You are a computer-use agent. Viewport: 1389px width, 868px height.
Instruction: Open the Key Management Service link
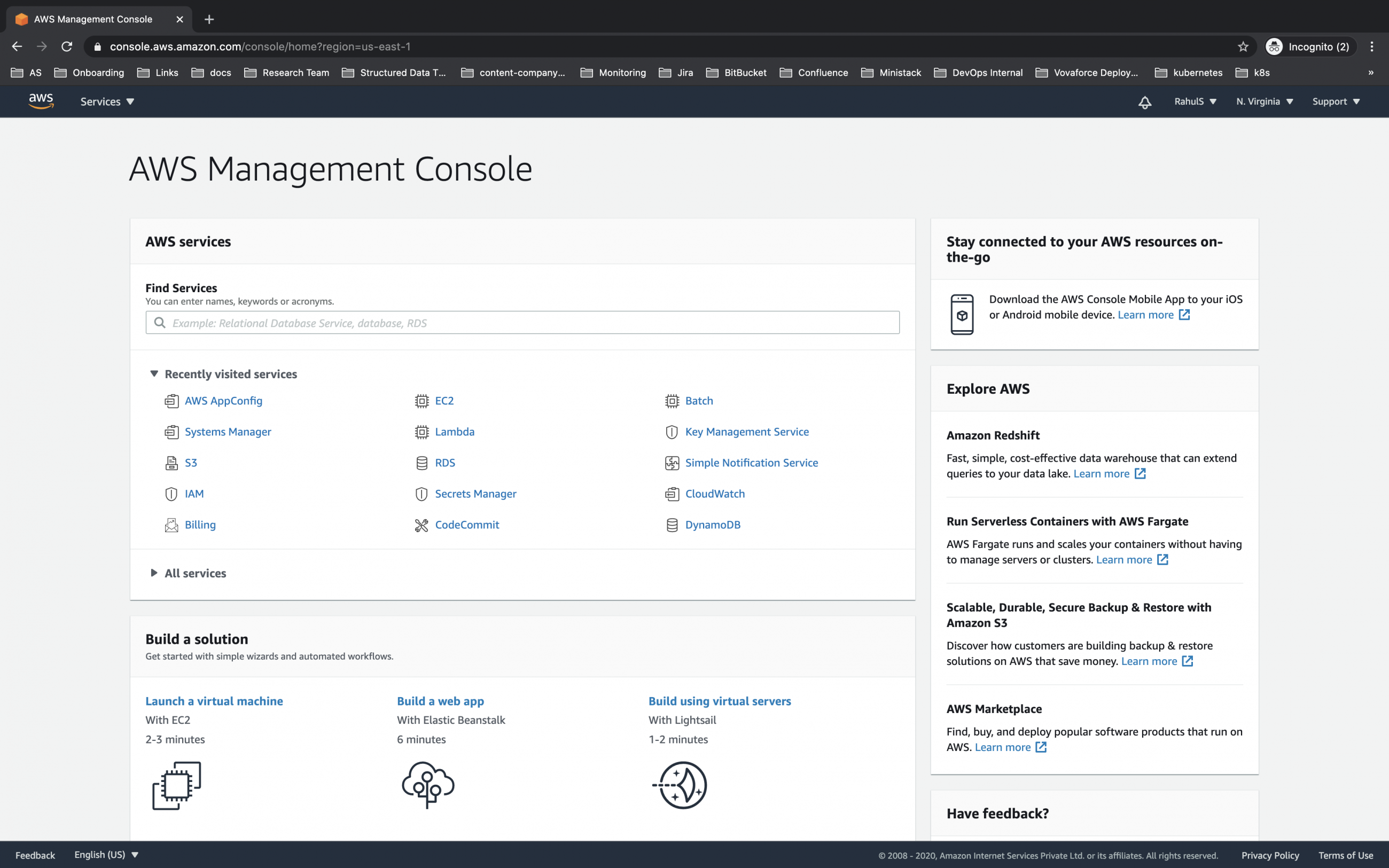coord(747,432)
